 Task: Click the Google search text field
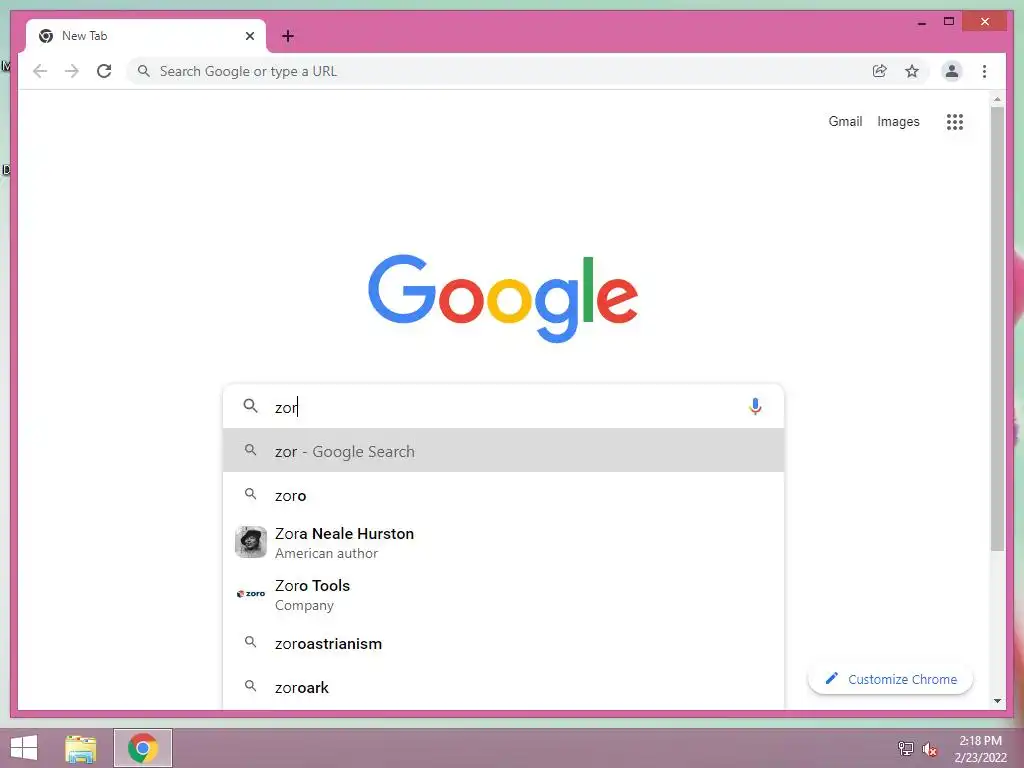503,407
